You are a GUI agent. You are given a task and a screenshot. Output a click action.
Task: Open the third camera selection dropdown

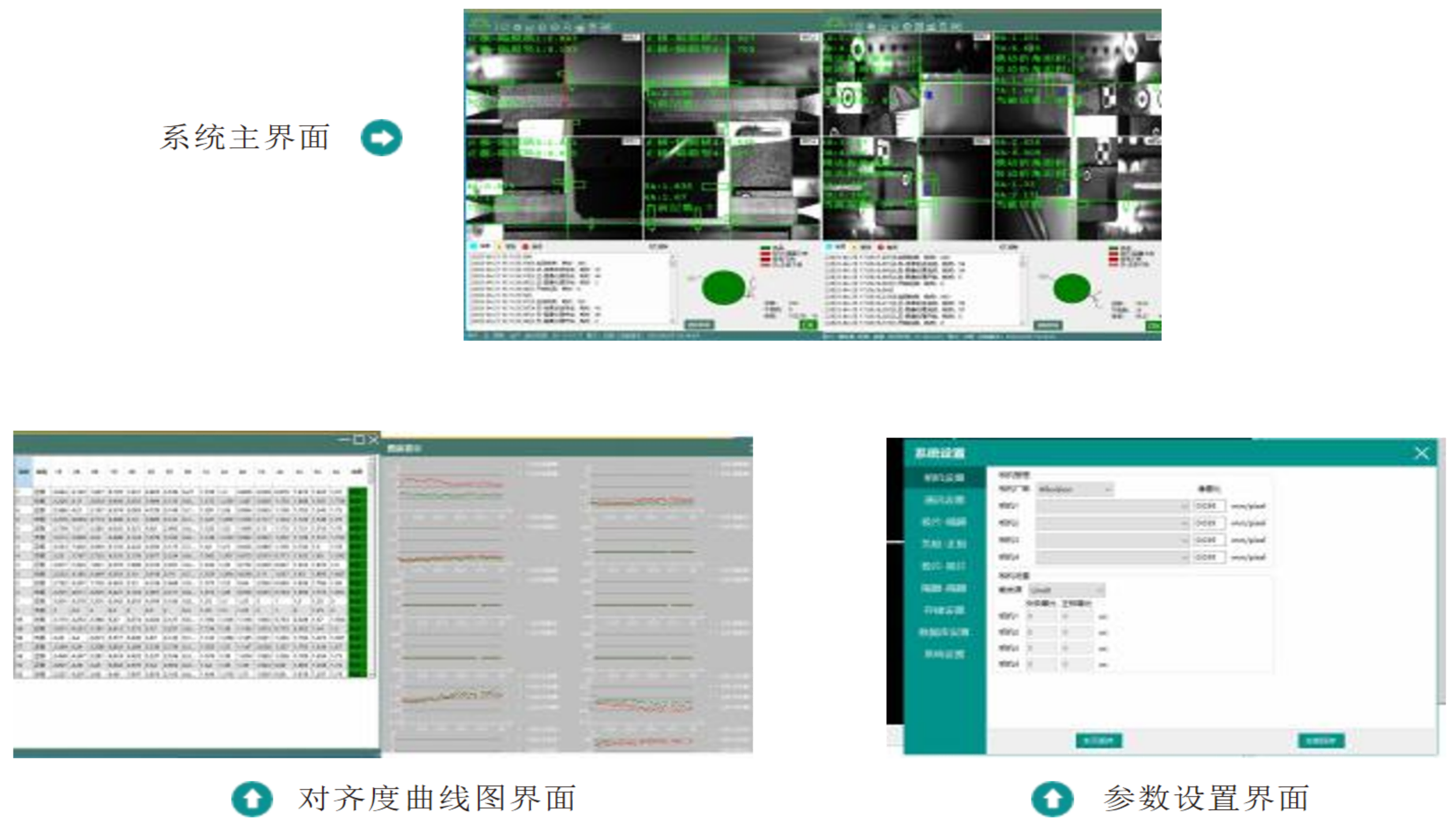pos(1112,540)
